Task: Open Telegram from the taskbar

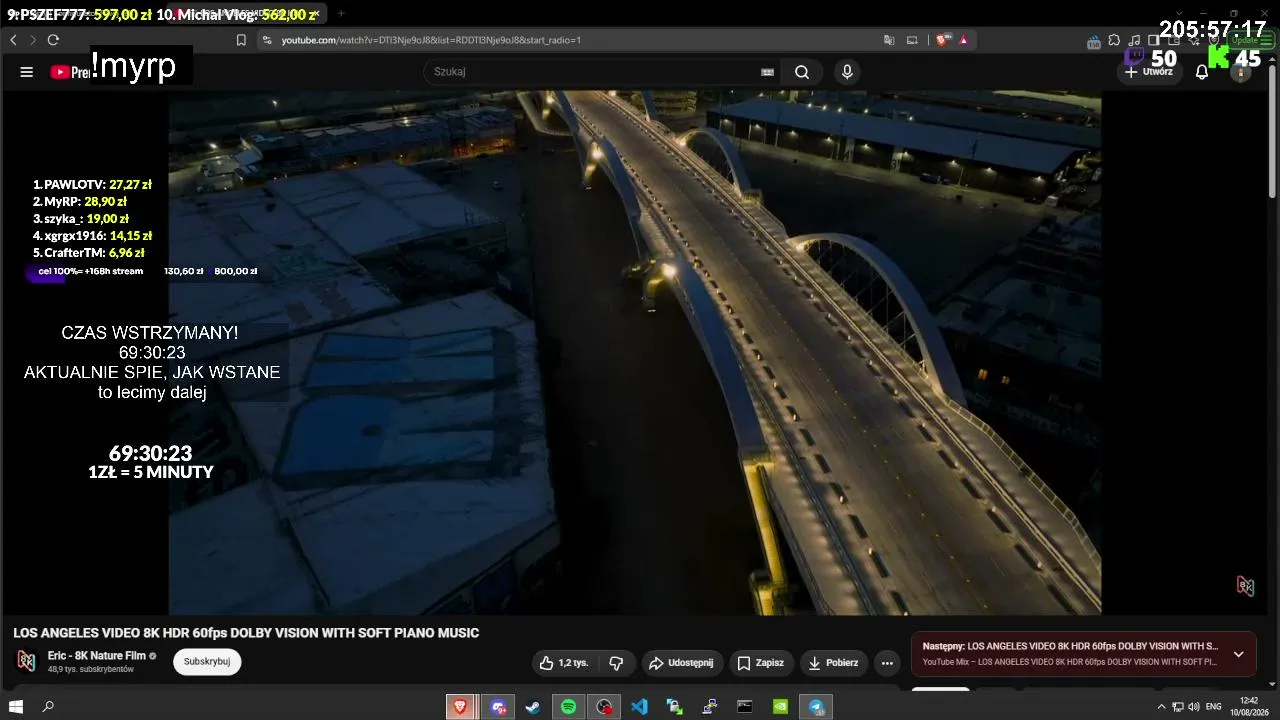Action: pos(816,707)
